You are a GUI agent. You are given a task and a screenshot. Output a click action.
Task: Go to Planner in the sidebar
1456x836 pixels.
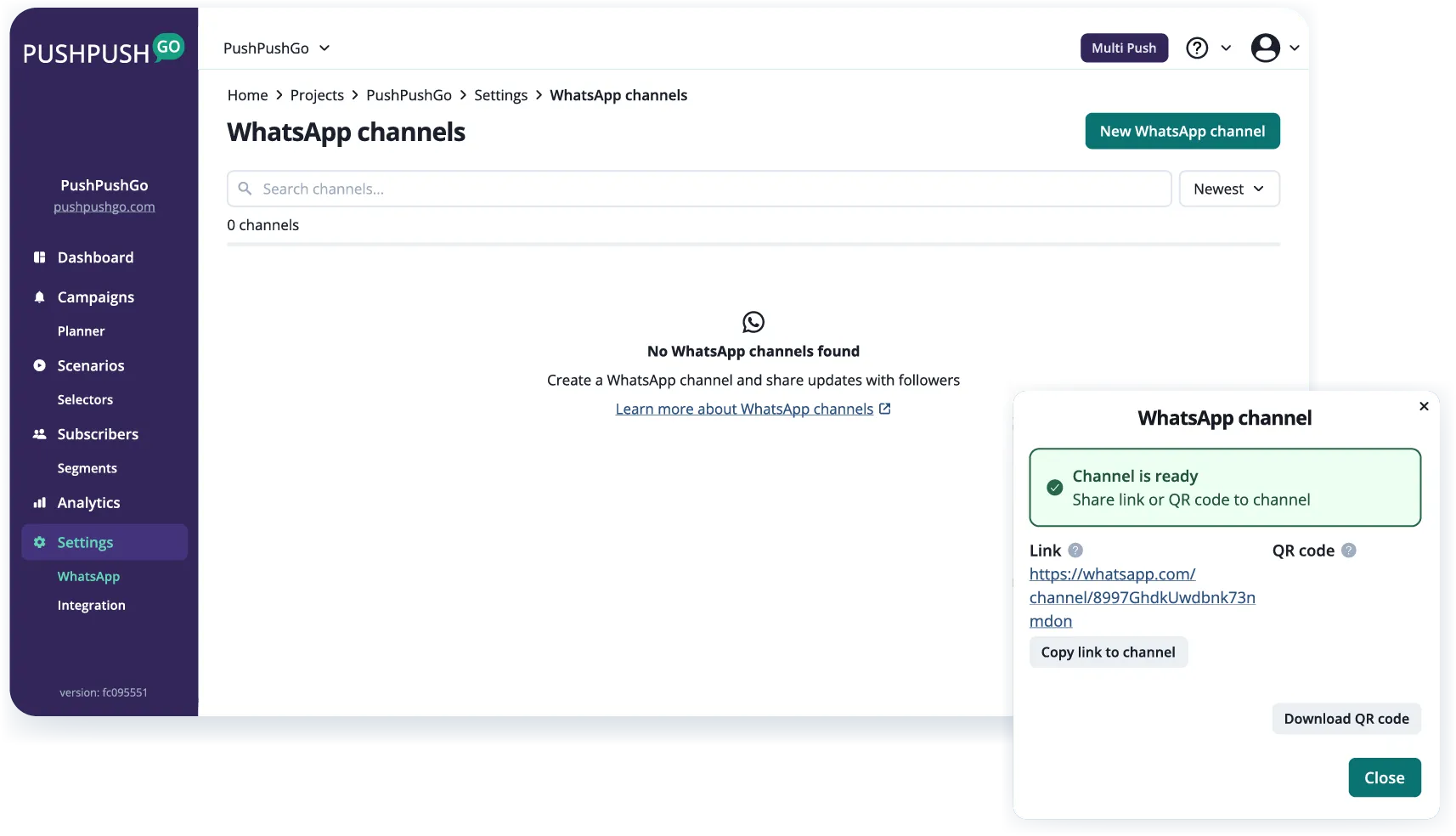click(x=82, y=331)
